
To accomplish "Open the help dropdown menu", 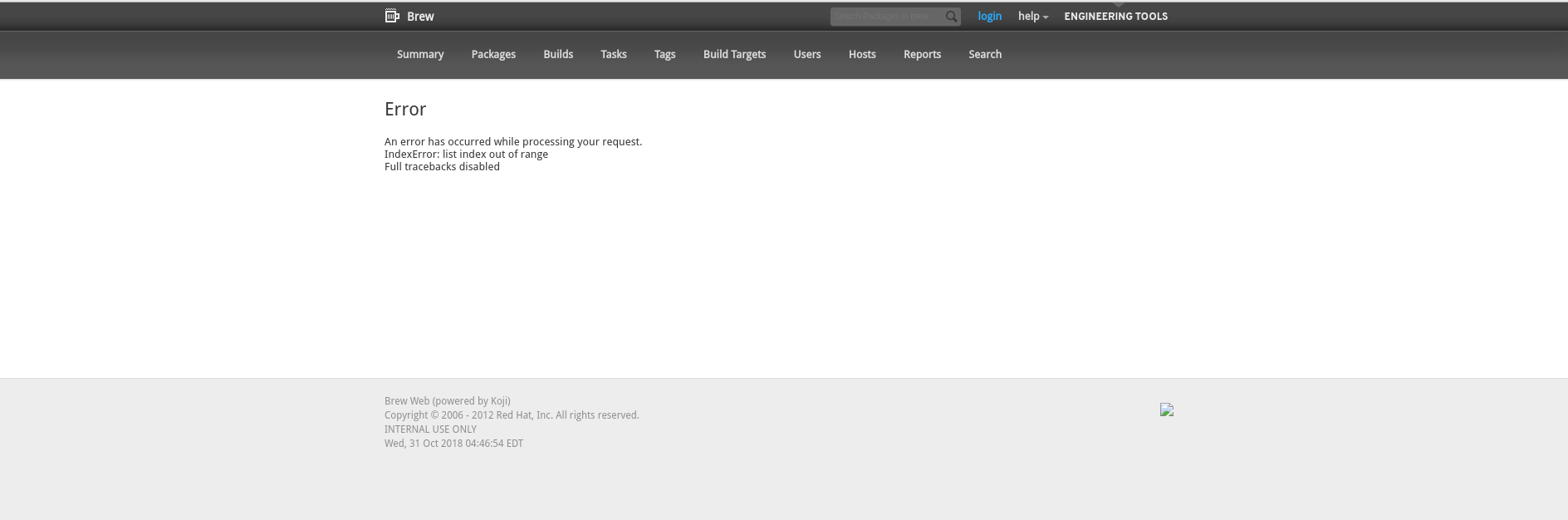I will (x=1033, y=17).
